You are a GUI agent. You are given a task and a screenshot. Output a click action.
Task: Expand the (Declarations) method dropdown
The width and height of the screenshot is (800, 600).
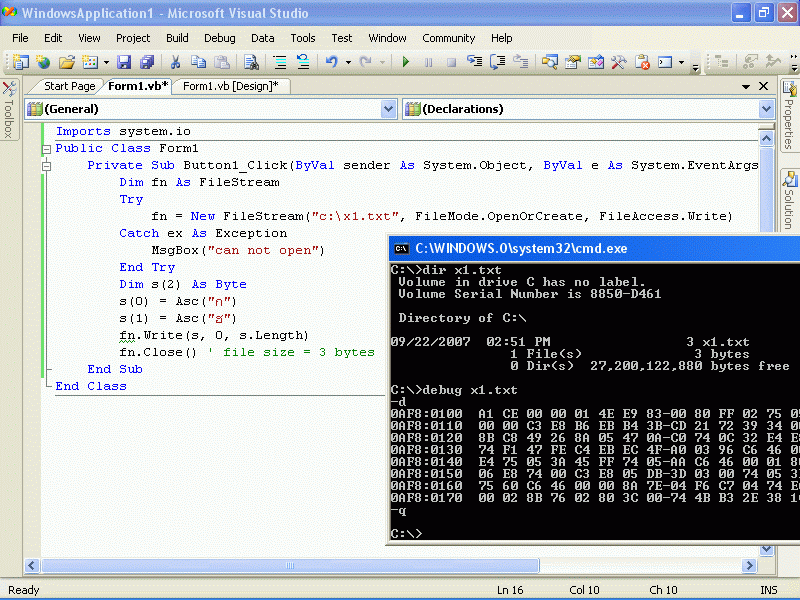click(766, 109)
